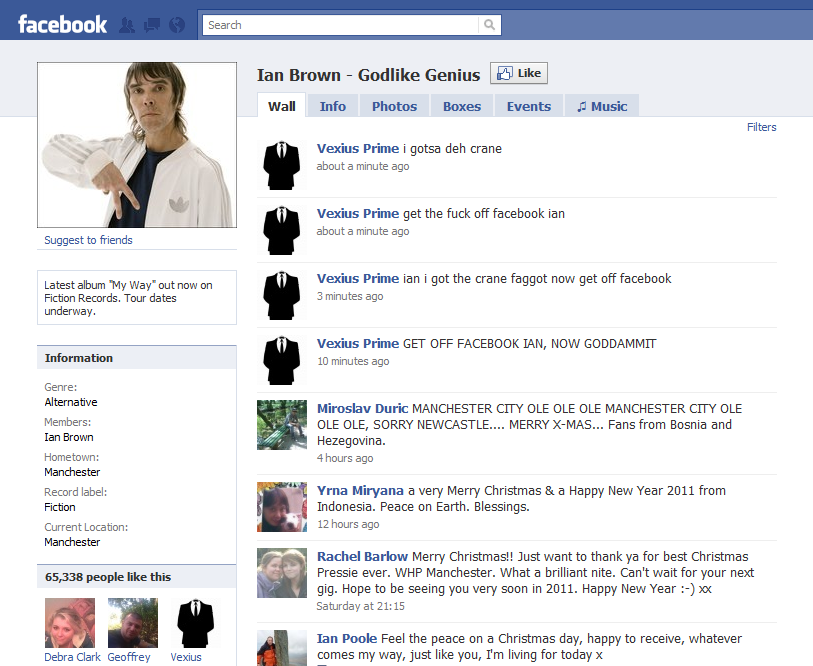Click the music note icon on the Music tab

pos(580,105)
